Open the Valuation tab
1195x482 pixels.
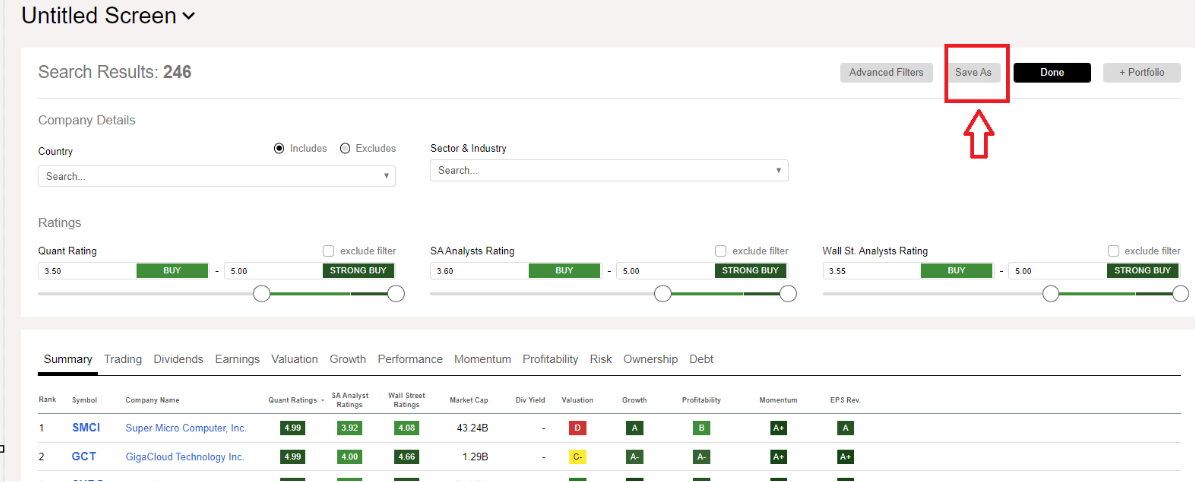294,359
